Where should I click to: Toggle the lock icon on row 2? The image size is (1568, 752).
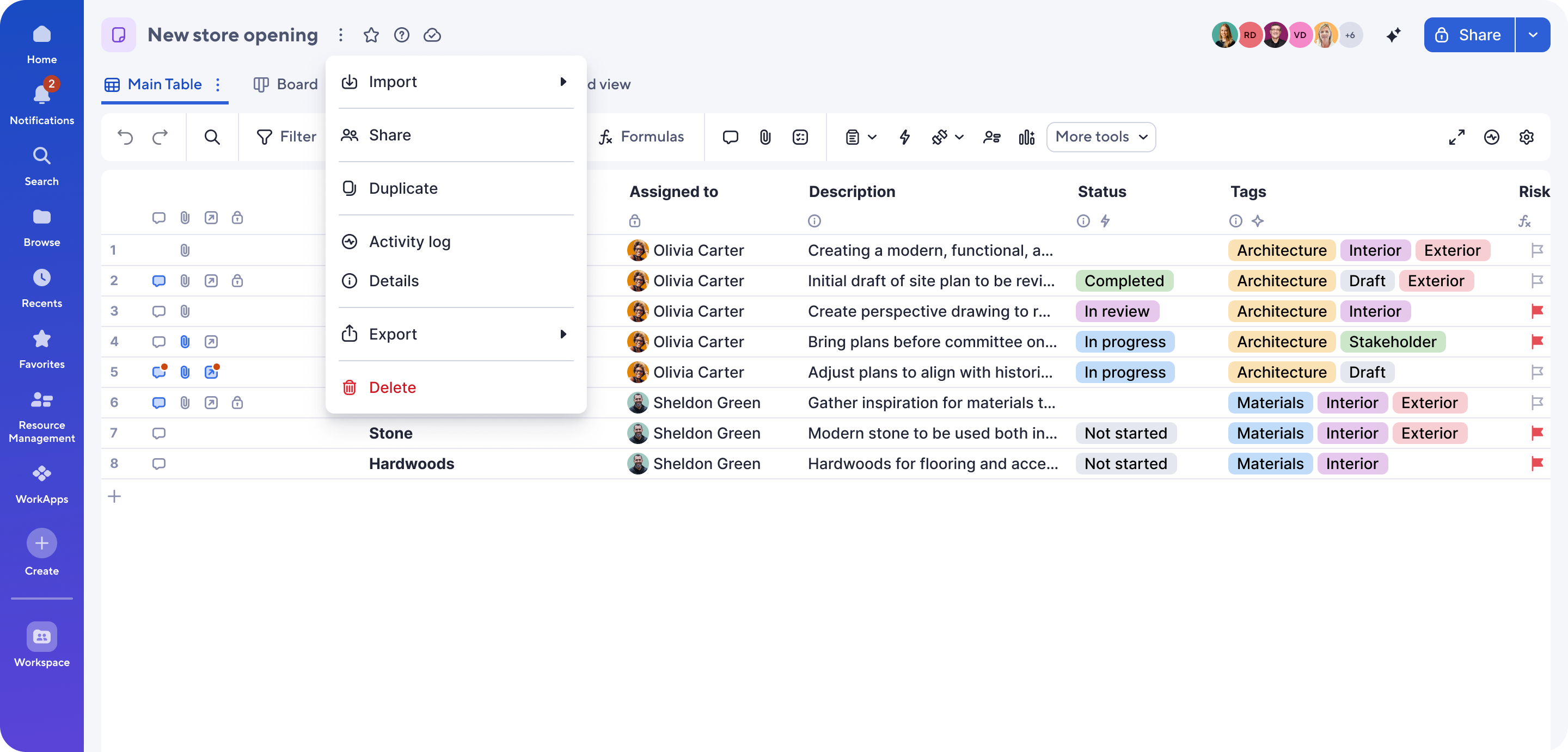pos(237,280)
